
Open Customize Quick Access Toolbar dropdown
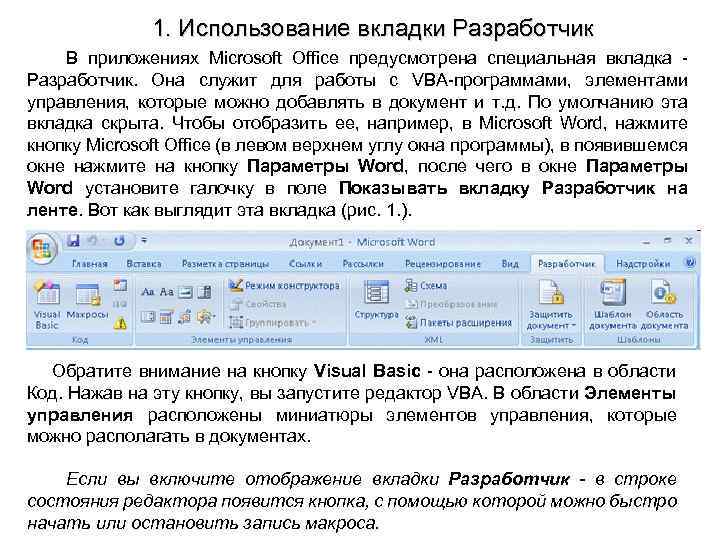pyautogui.click(x=144, y=241)
